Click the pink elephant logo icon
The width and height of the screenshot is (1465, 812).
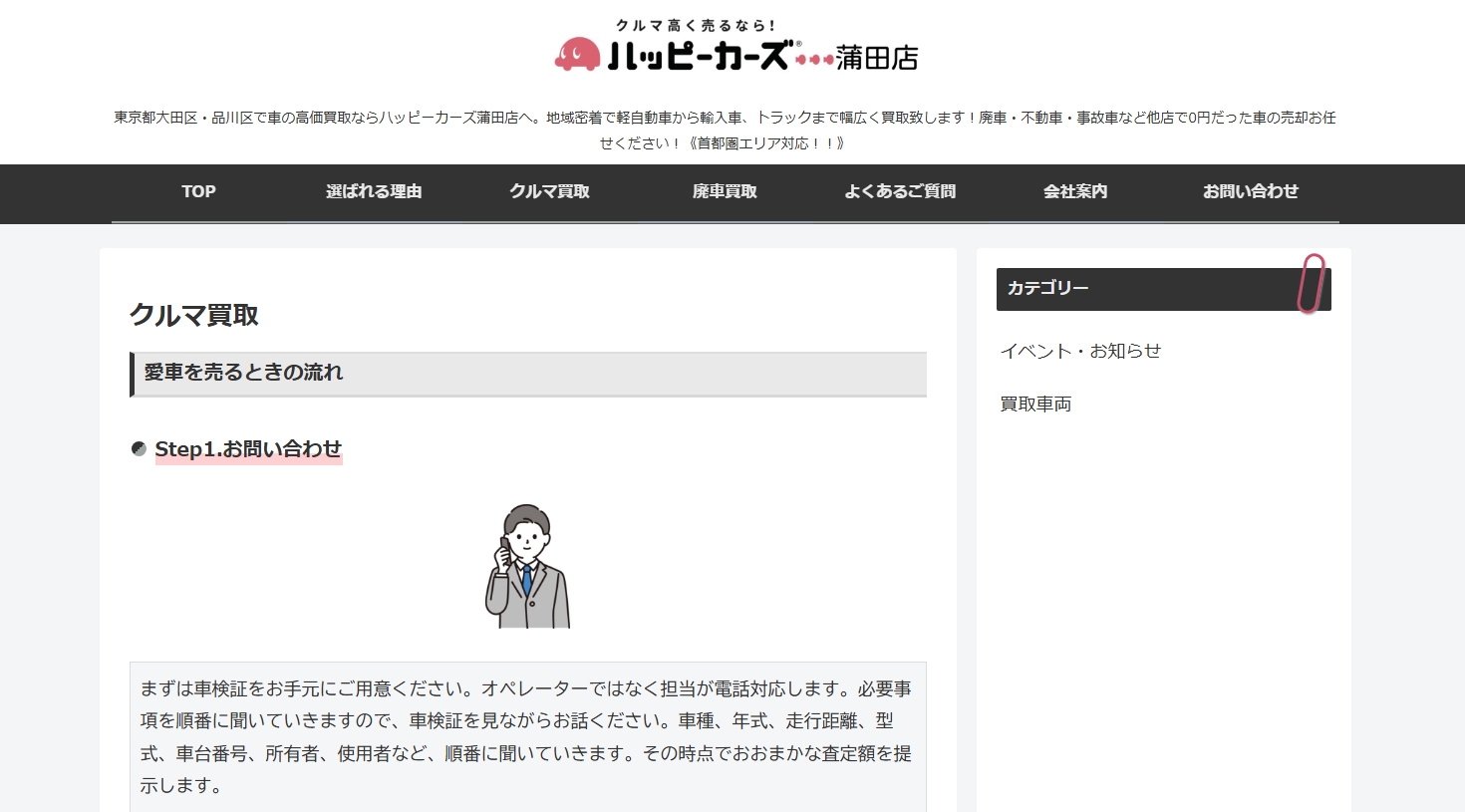[577, 55]
